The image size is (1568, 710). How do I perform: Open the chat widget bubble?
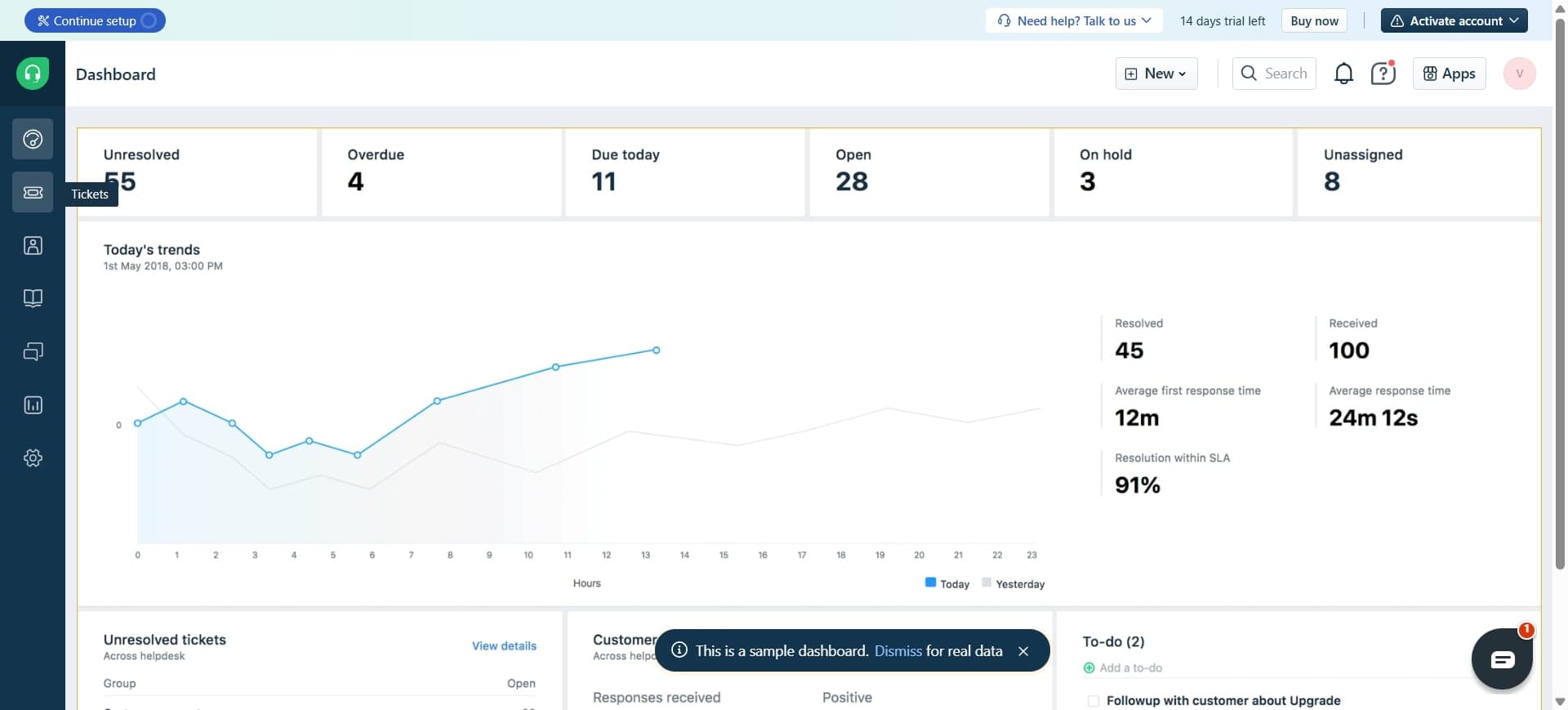pyautogui.click(x=1501, y=659)
